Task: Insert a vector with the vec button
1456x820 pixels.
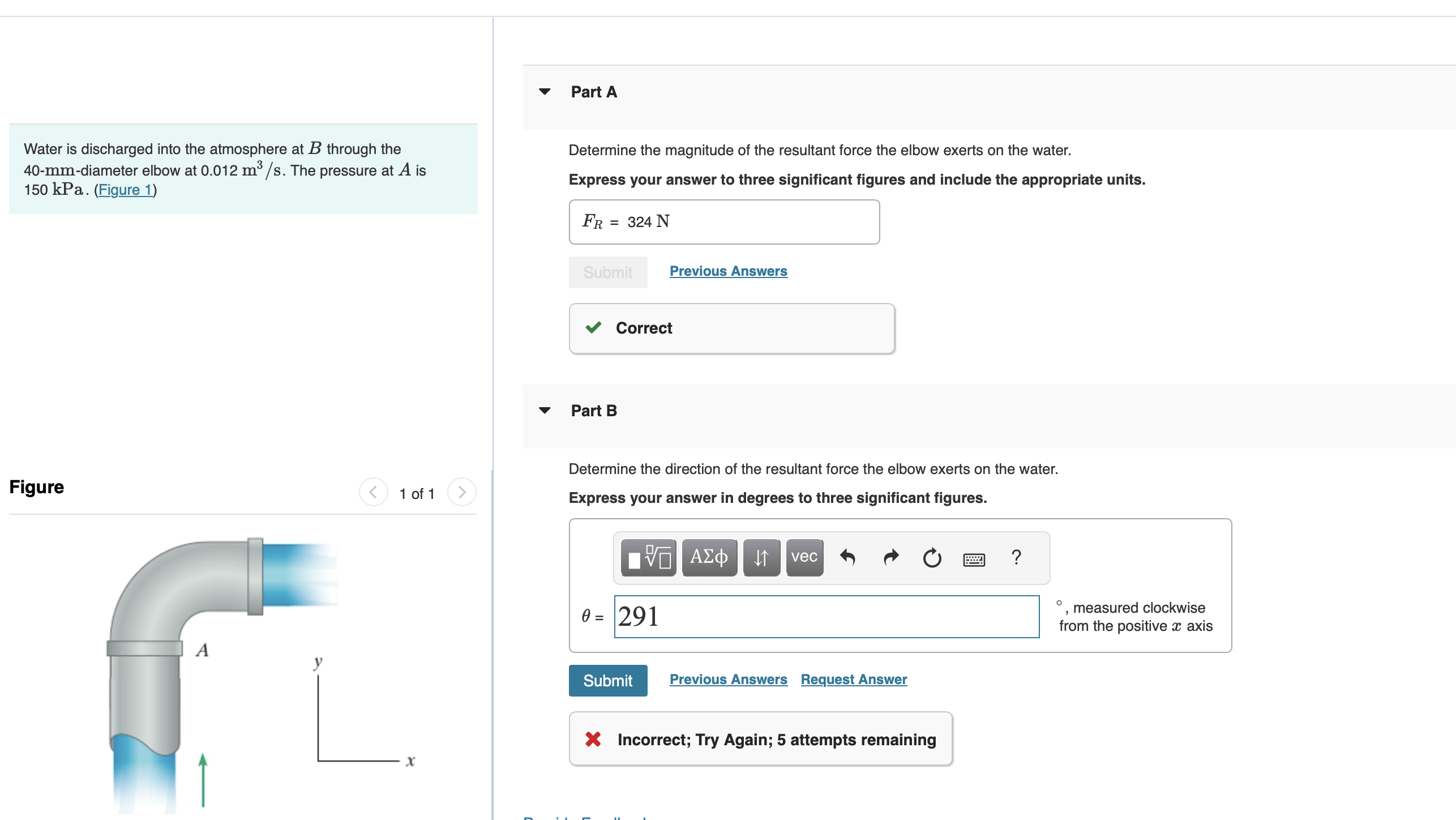Action: [804, 558]
